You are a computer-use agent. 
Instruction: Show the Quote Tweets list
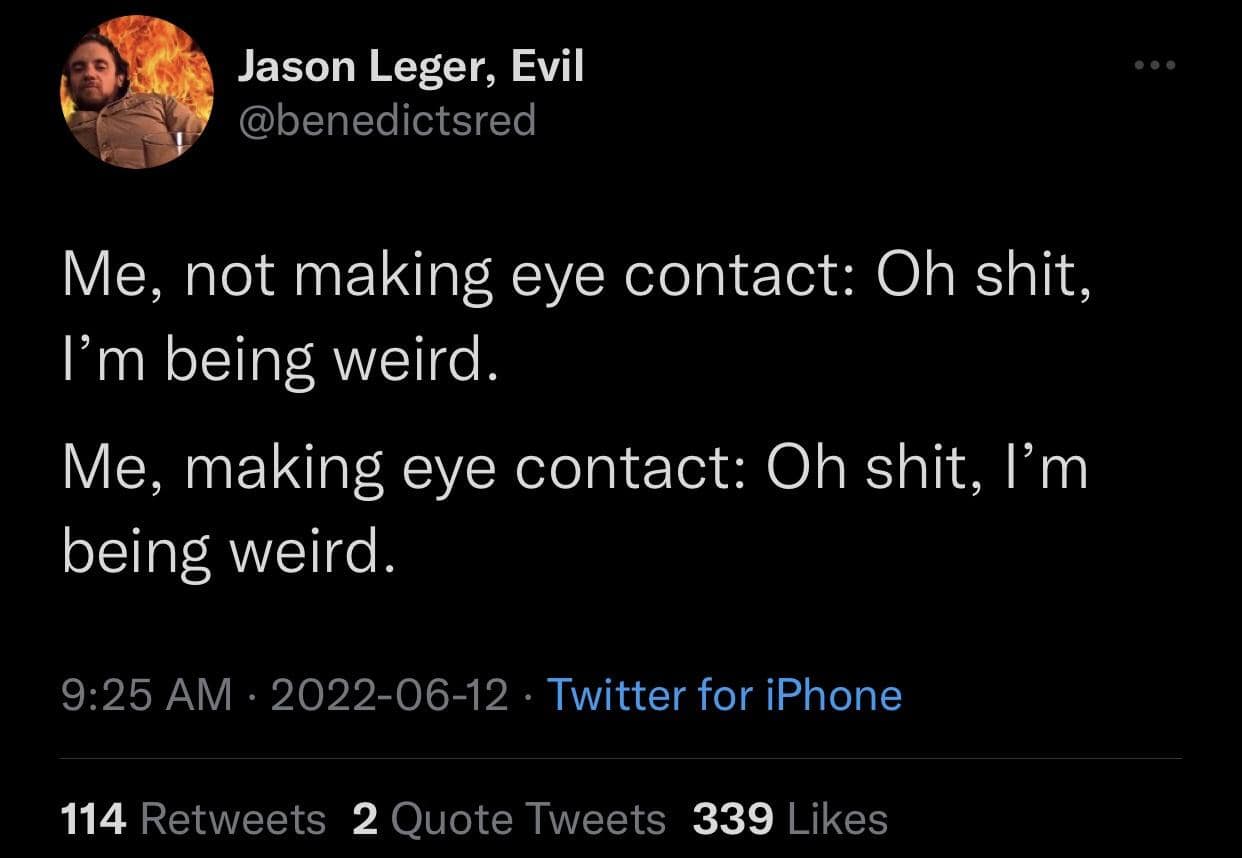tap(528, 820)
